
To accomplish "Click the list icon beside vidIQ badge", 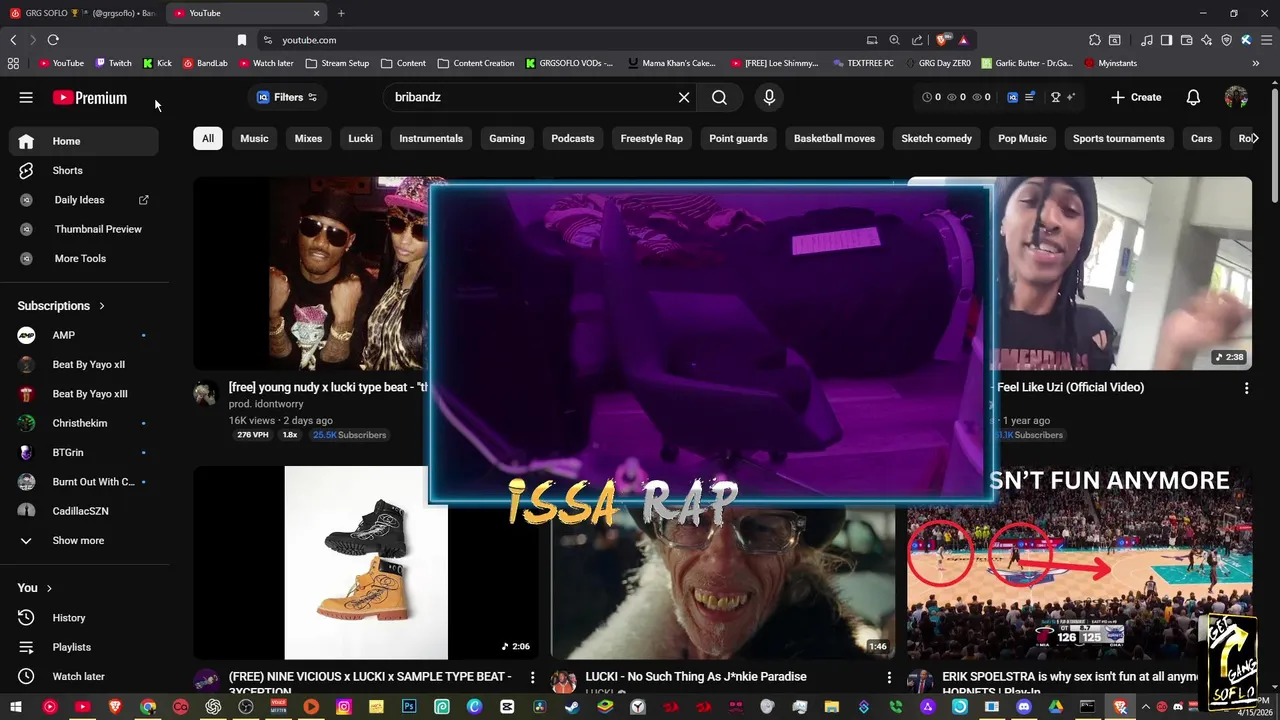I will 1029,97.
